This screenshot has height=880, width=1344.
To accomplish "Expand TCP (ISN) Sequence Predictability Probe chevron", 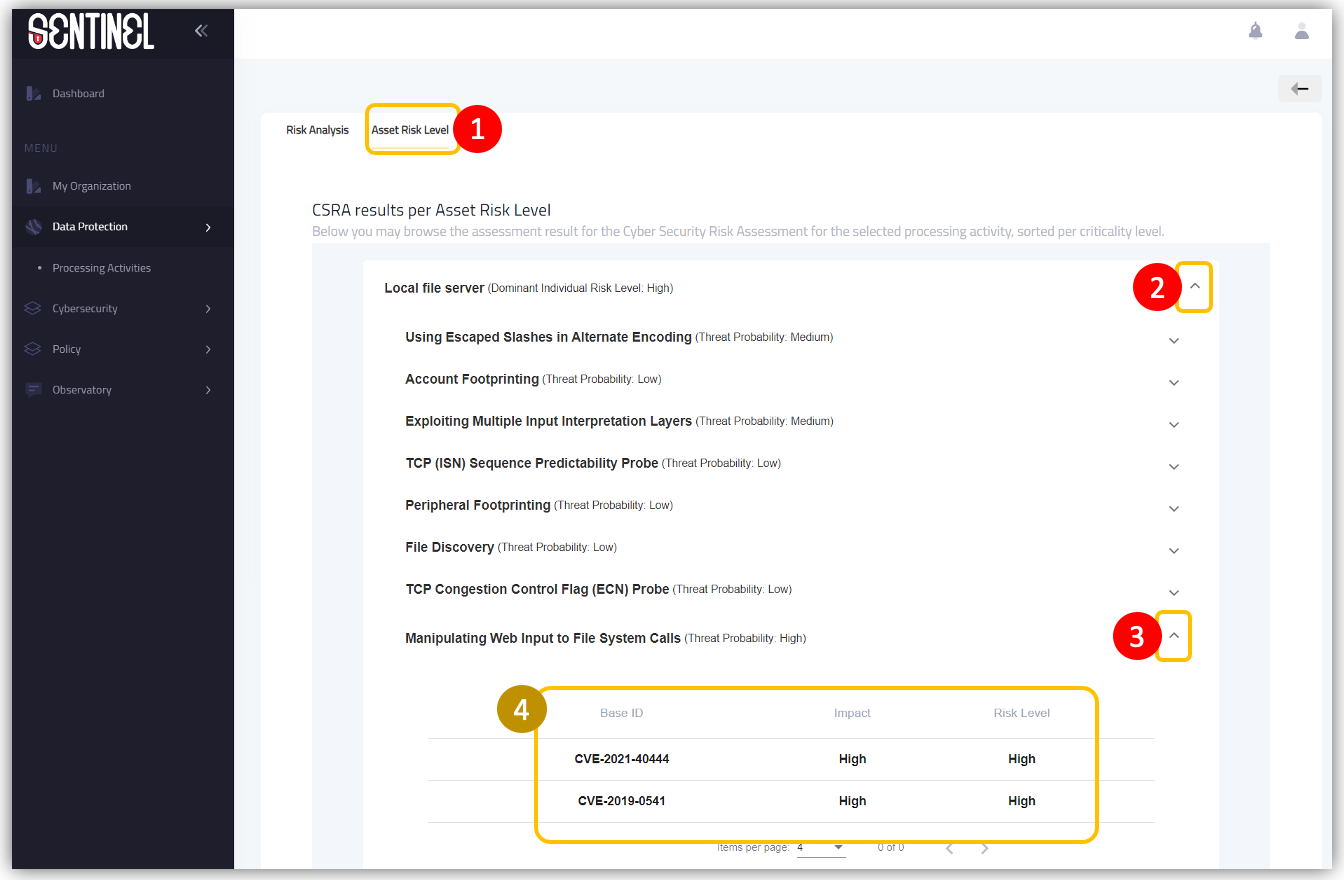I will [x=1174, y=467].
